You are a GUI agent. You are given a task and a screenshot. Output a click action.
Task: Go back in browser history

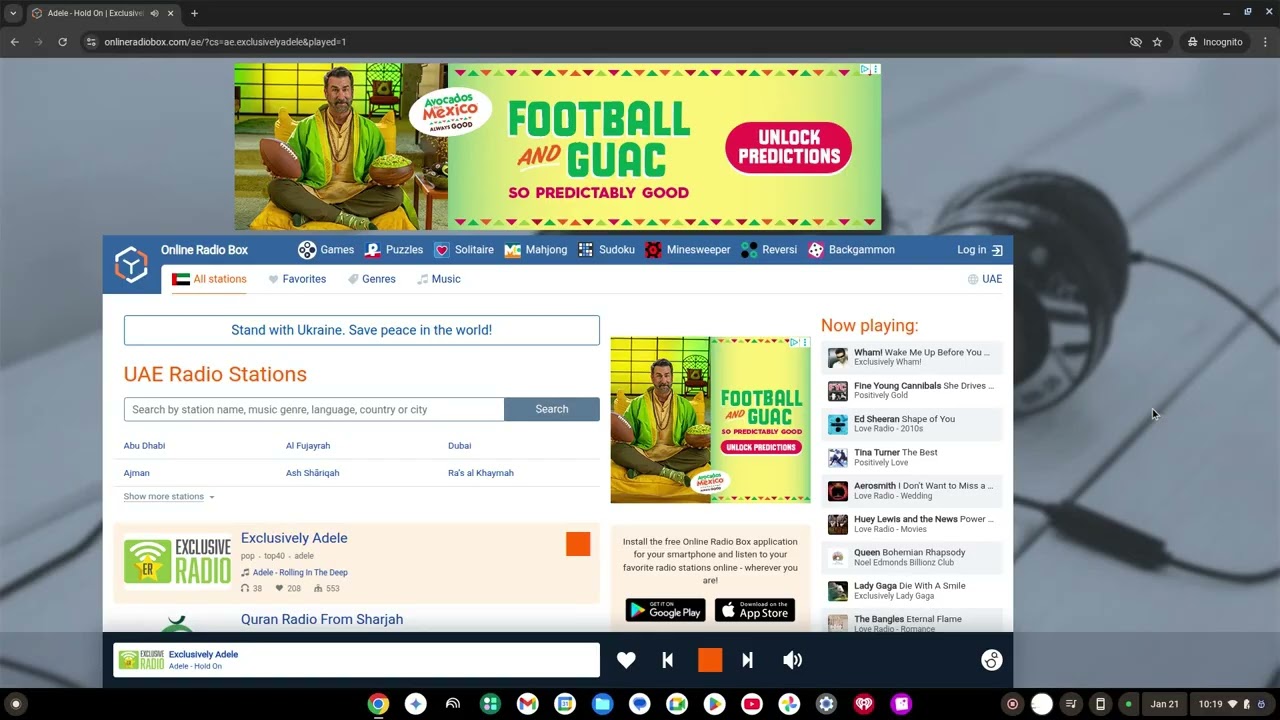coord(14,42)
